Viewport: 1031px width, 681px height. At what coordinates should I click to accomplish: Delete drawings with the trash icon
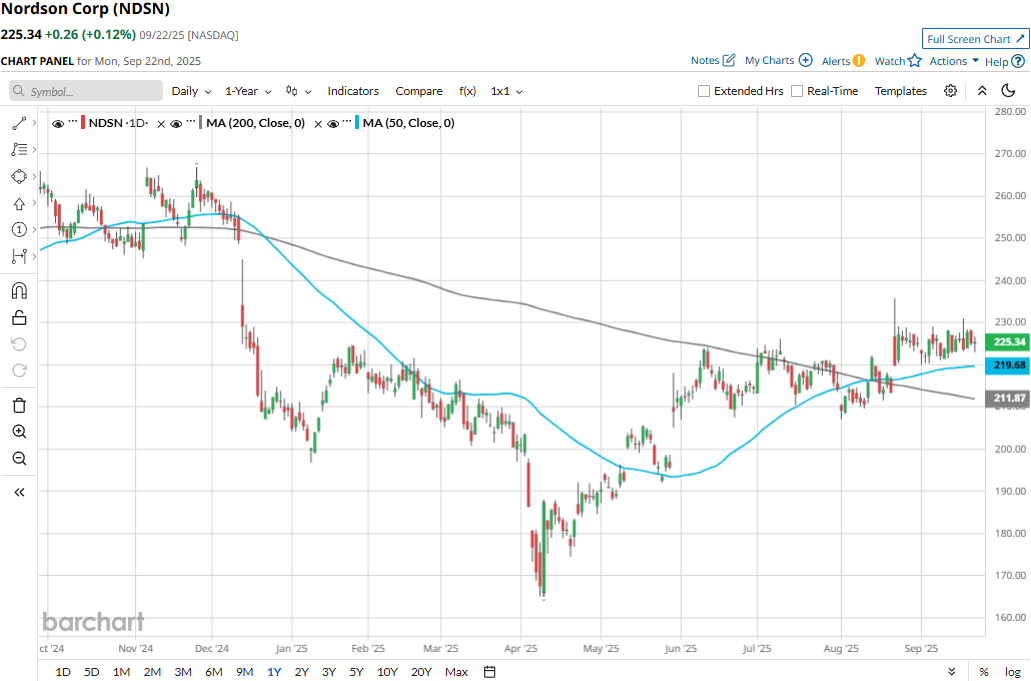coord(19,405)
